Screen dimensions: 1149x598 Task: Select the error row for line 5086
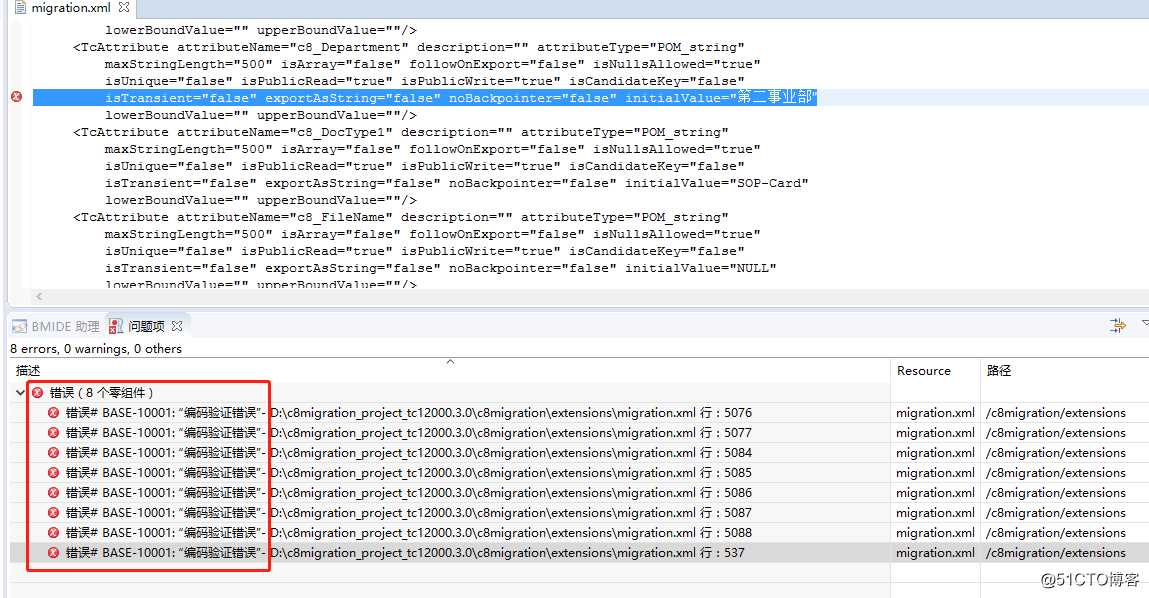coord(579,492)
